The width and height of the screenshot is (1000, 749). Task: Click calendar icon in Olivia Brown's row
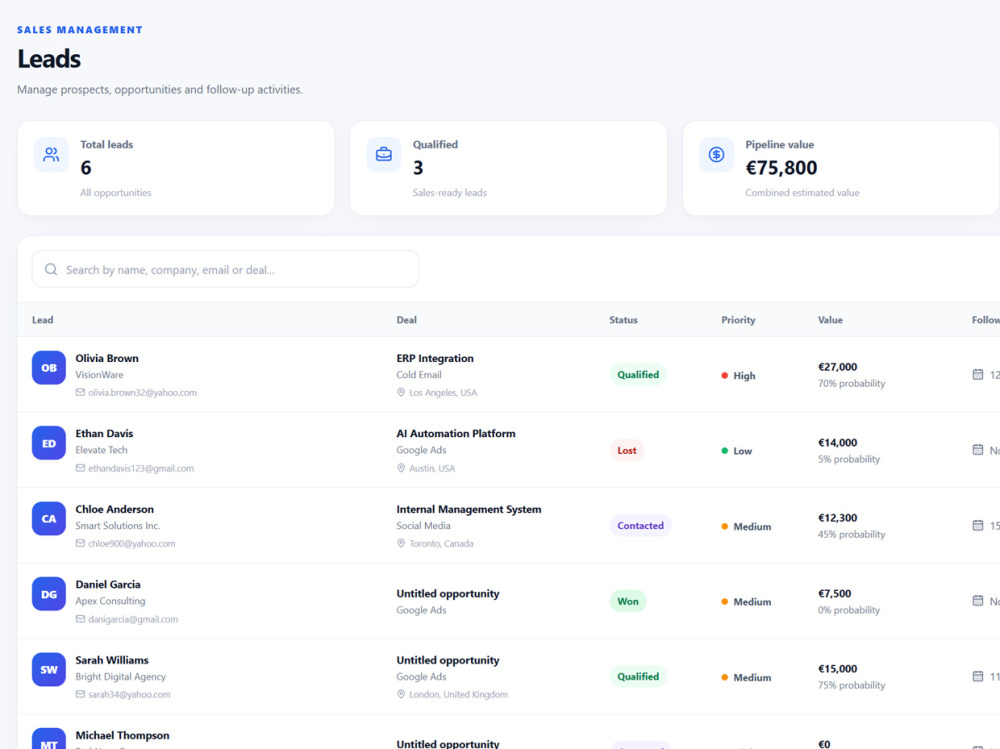point(978,374)
